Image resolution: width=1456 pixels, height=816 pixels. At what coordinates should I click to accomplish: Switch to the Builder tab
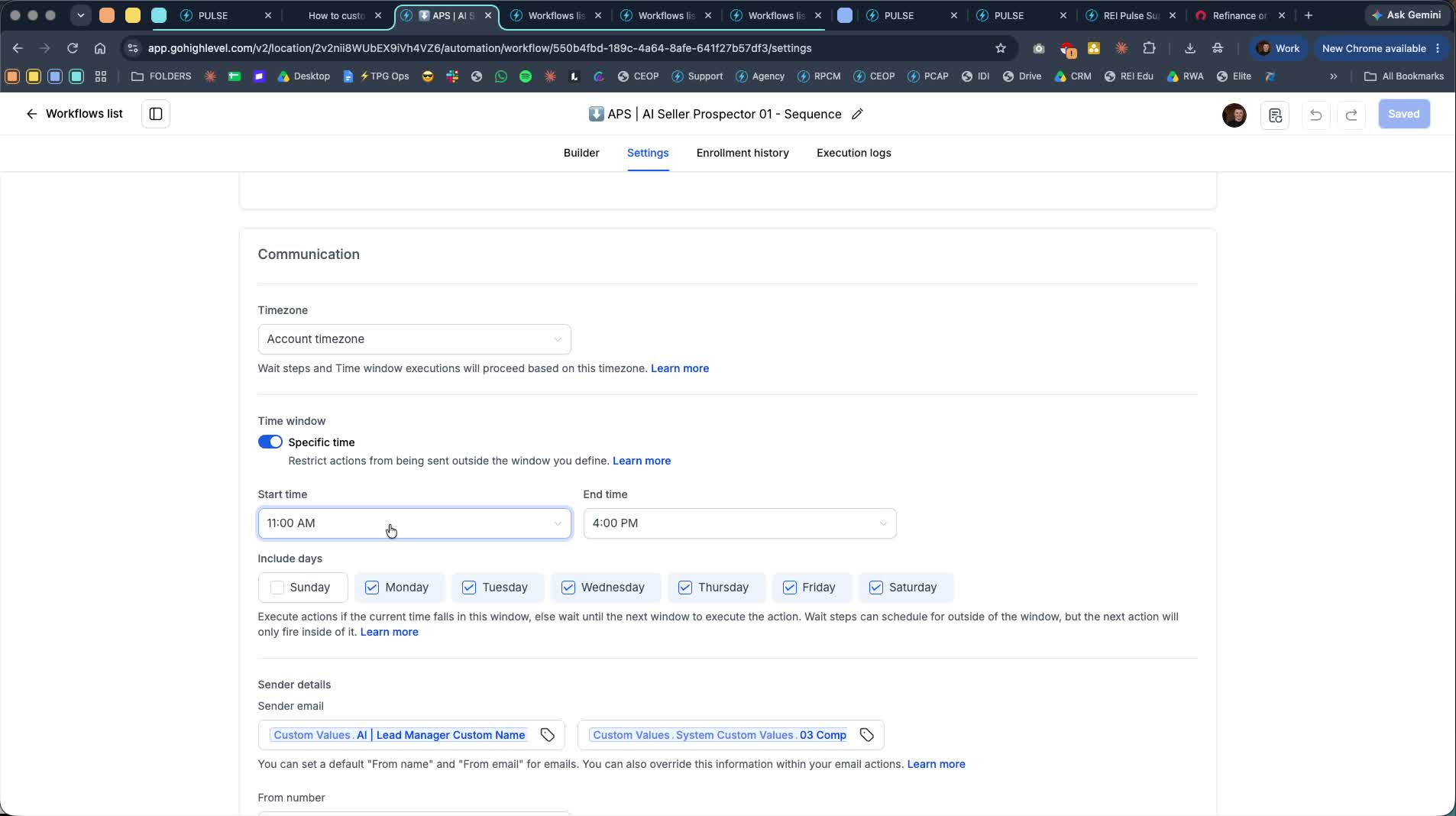point(581,153)
